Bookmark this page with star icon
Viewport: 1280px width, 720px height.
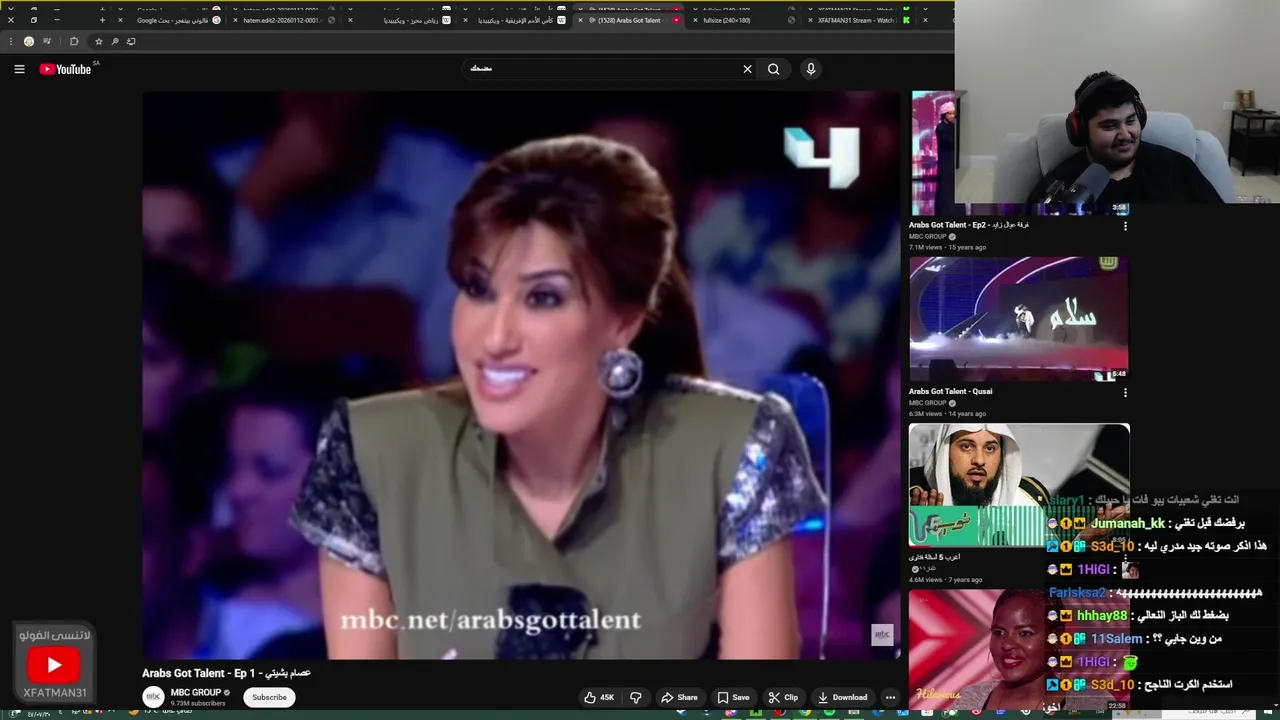(98, 41)
